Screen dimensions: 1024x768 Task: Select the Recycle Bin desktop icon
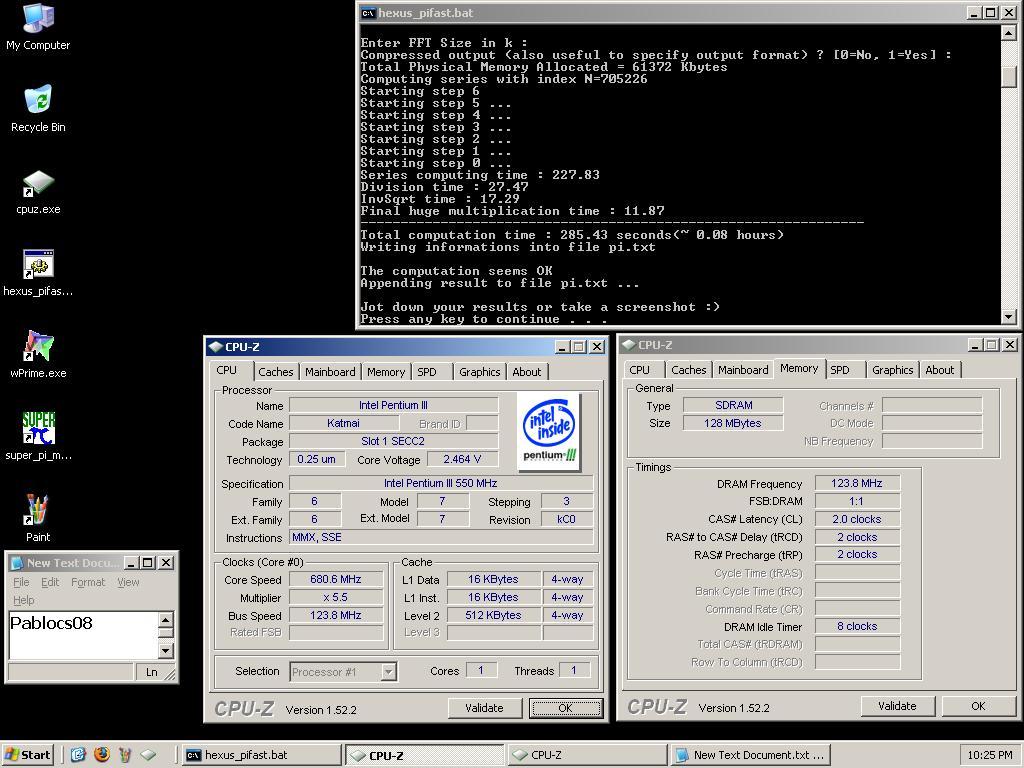tap(38, 109)
